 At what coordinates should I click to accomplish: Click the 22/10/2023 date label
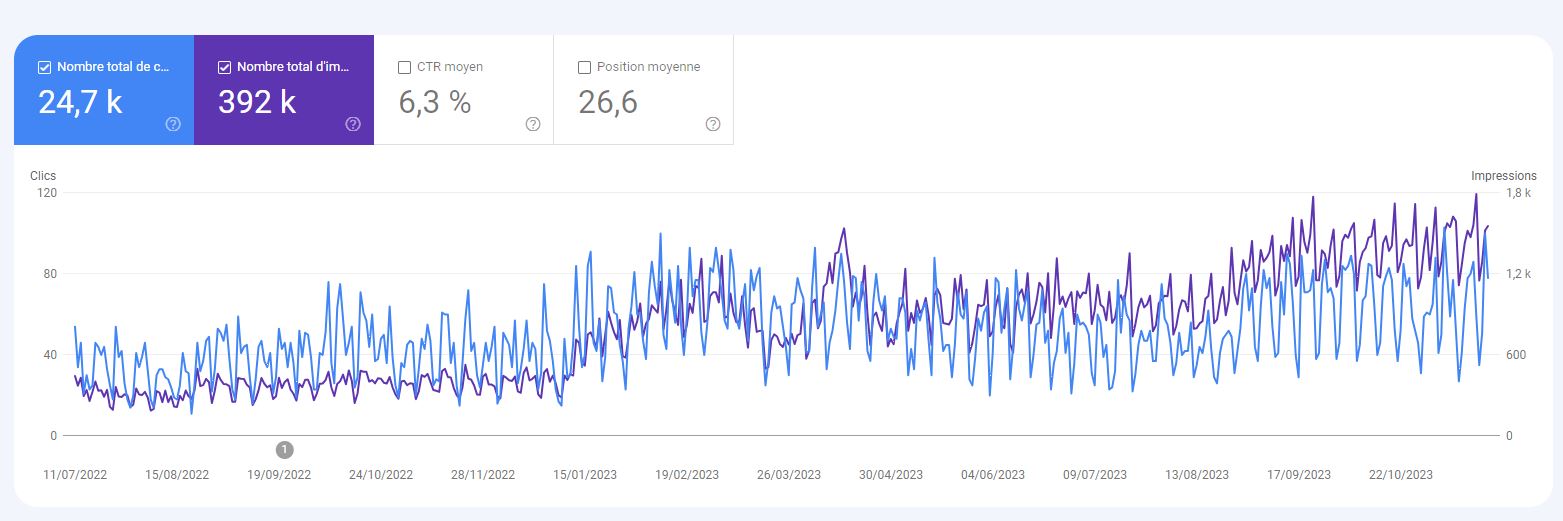coord(1401,475)
